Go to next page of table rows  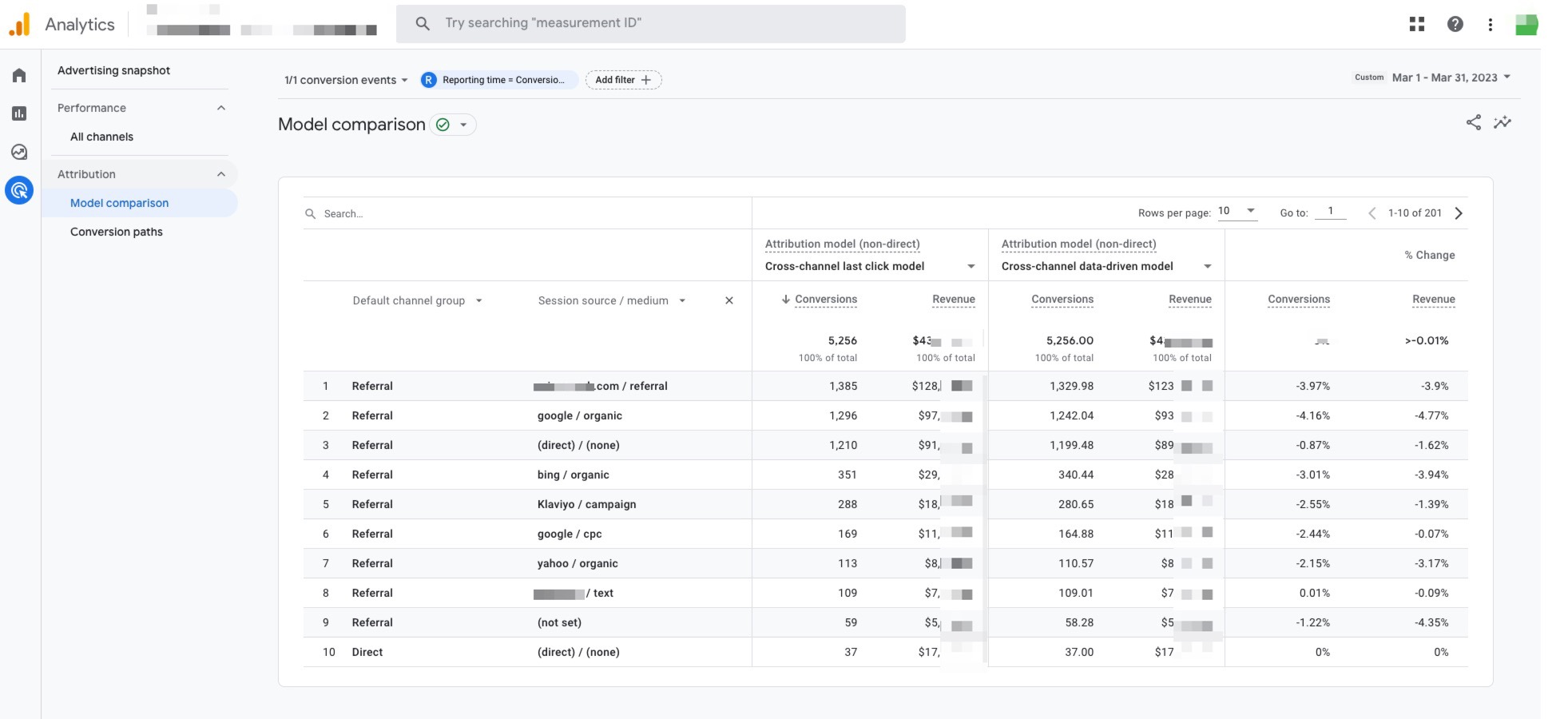pyautogui.click(x=1459, y=213)
